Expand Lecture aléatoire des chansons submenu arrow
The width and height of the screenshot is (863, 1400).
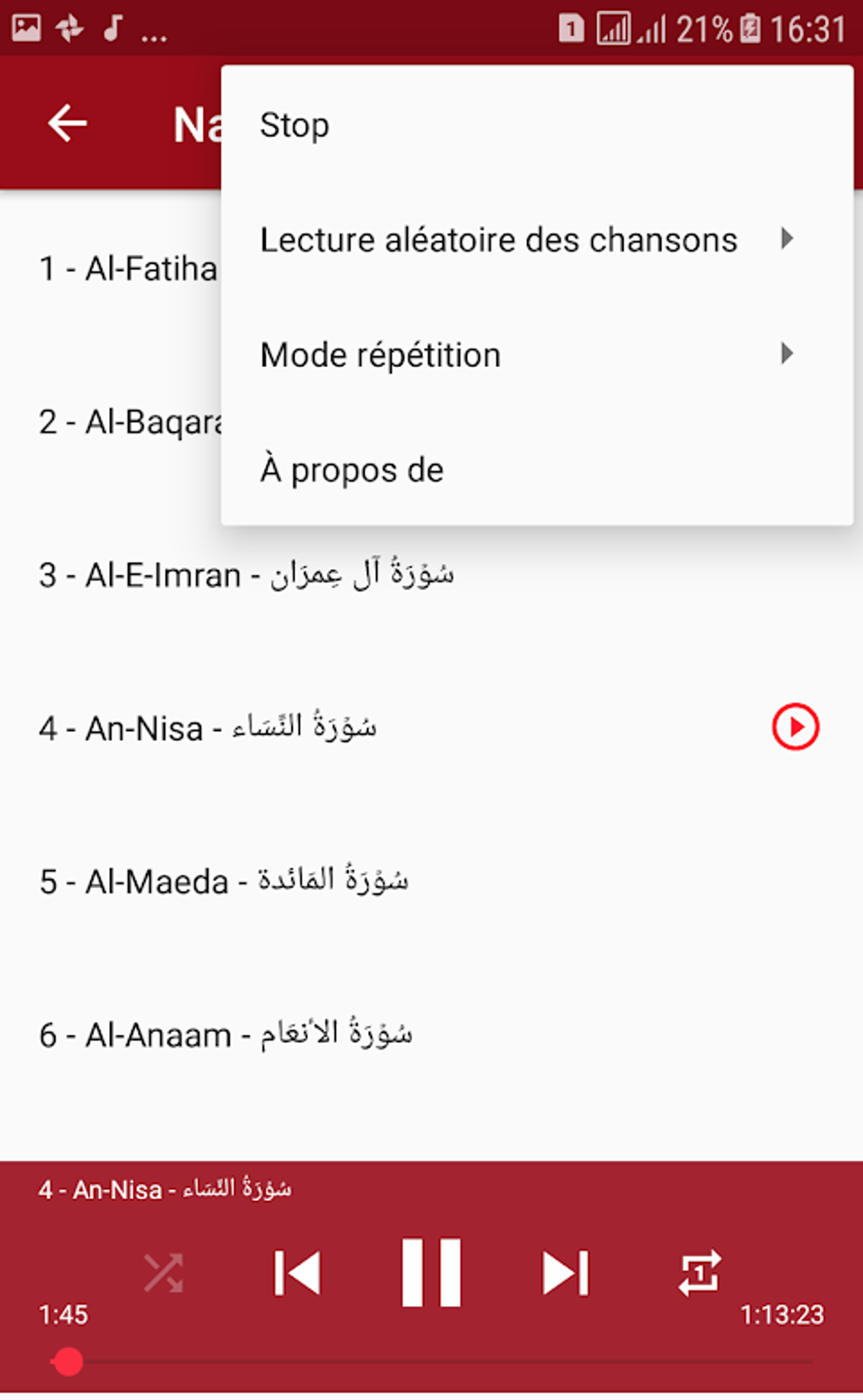coord(787,239)
